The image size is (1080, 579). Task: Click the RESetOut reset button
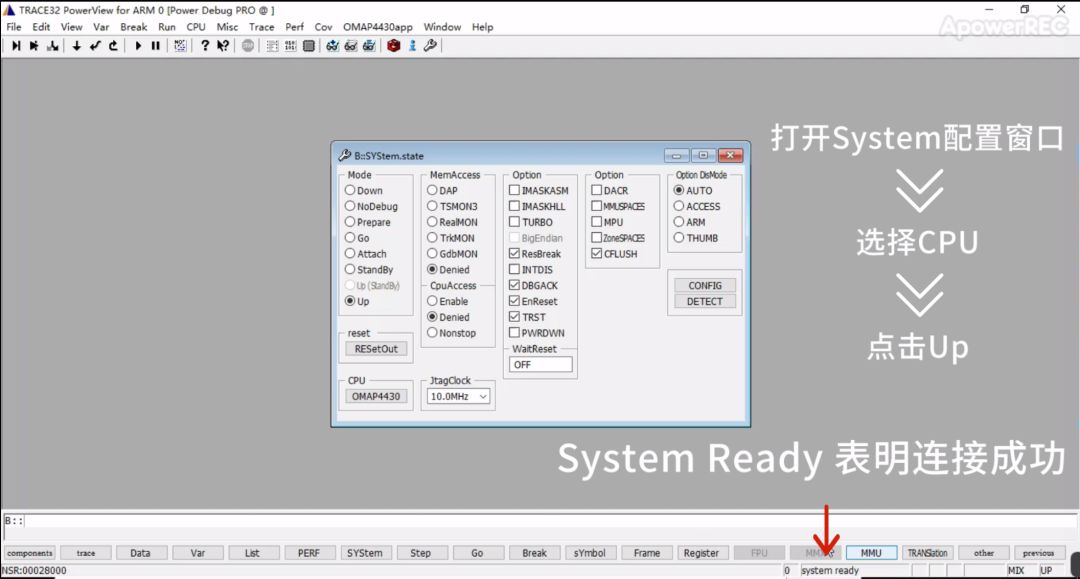(x=374, y=348)
